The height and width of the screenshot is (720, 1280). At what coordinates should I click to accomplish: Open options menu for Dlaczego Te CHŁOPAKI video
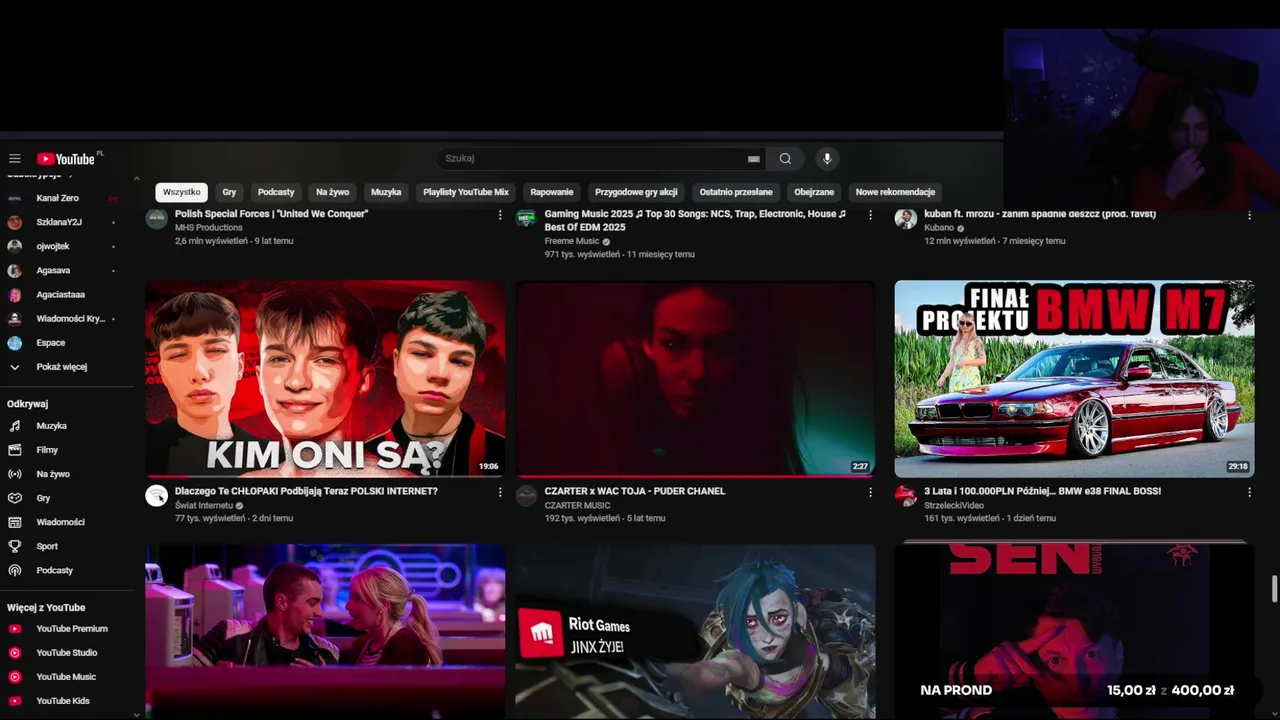500,492
